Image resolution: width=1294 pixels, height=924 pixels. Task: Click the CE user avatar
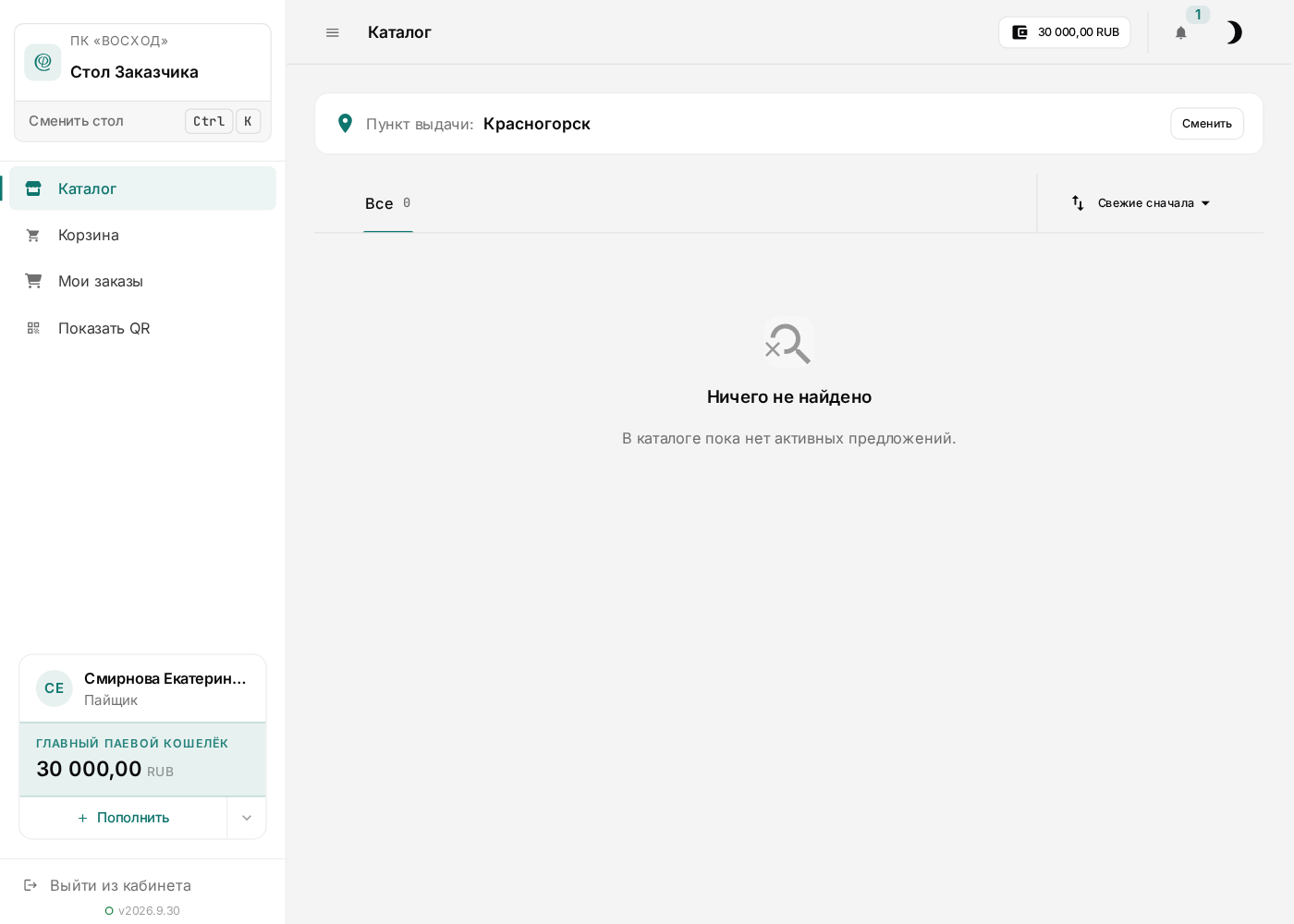[x=55, y=688]
